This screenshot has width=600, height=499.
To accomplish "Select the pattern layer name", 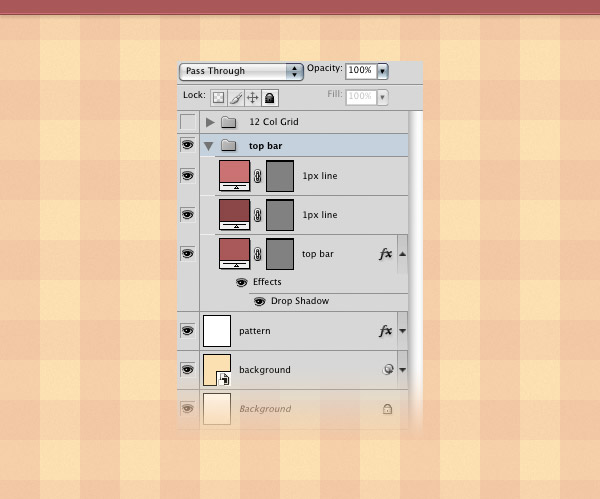I will (255, 331).
